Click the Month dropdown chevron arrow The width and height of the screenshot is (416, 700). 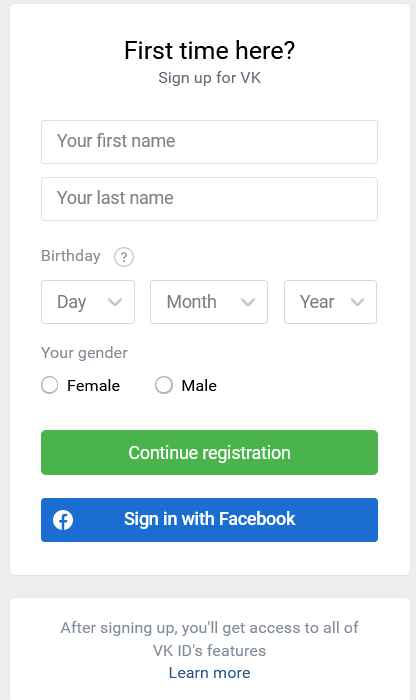pyautogui.click(x=248, y=302)
